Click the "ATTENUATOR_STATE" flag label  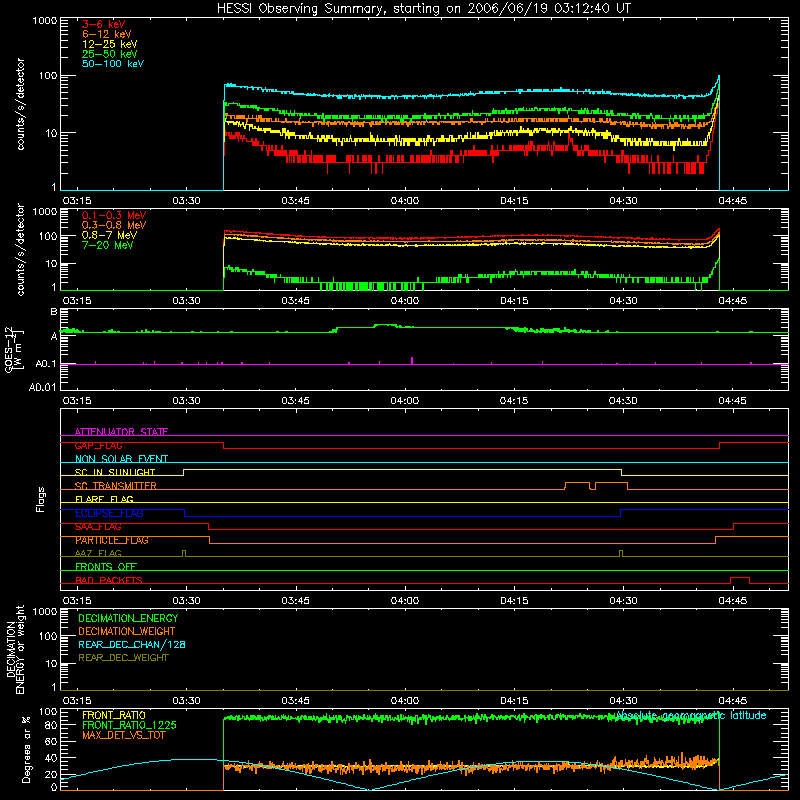point(121,432)
